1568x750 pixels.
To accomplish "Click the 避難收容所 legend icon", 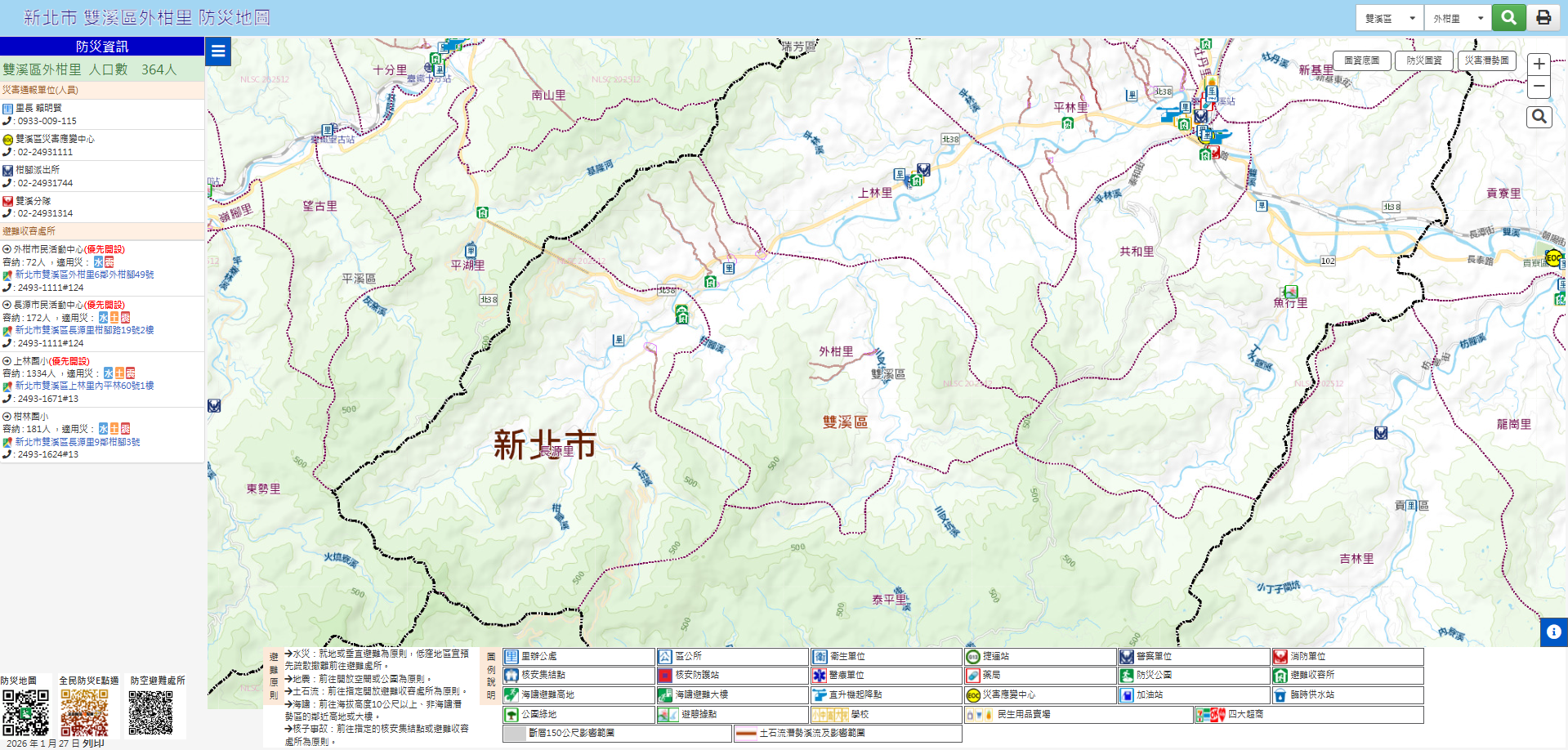I will click(1280, 676).
